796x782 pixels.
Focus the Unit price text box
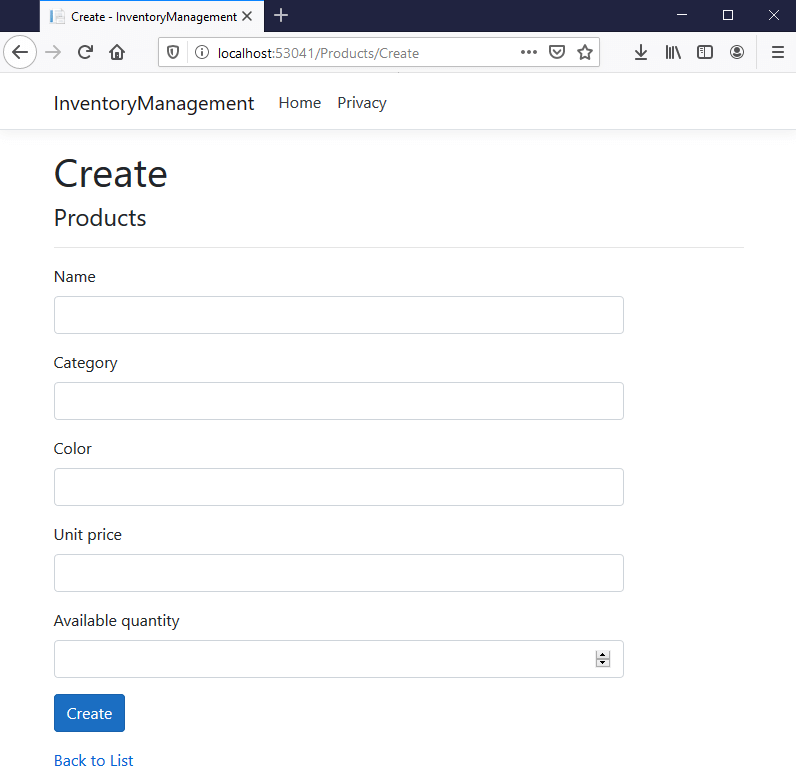pos(338,573)
